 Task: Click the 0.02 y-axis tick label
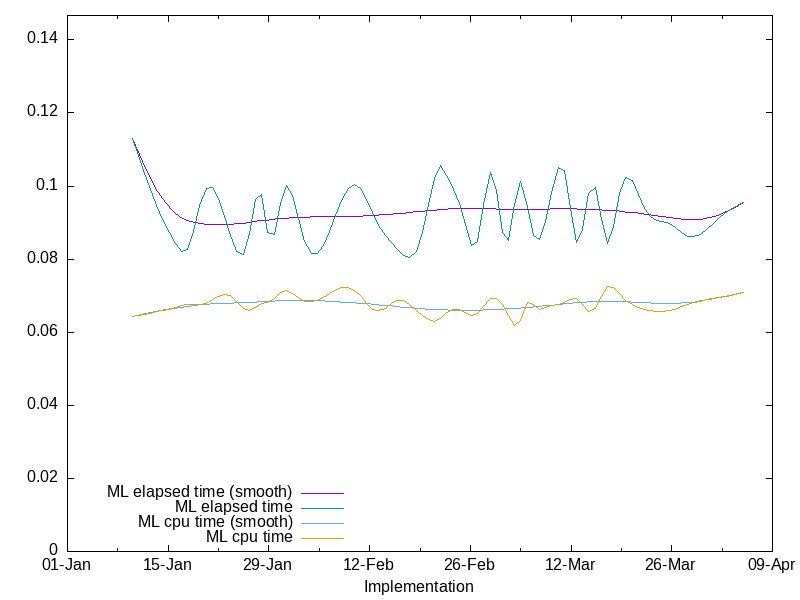tap(40, 478)
